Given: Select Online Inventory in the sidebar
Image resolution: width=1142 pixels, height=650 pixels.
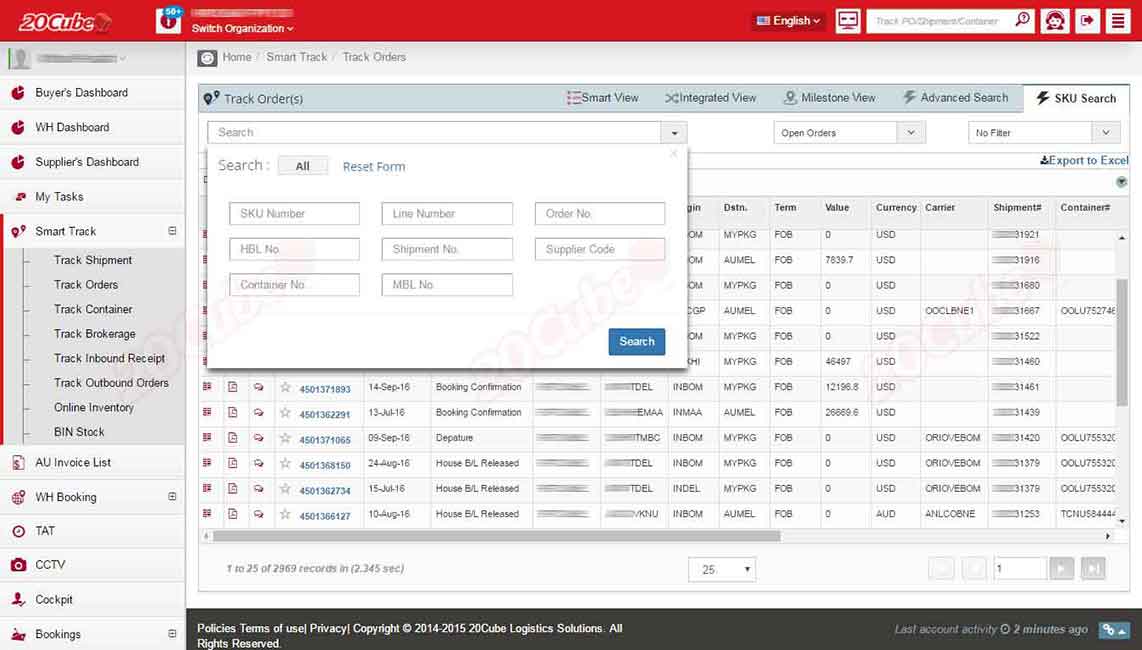Looking at the screenshot, I should (94, 407).
